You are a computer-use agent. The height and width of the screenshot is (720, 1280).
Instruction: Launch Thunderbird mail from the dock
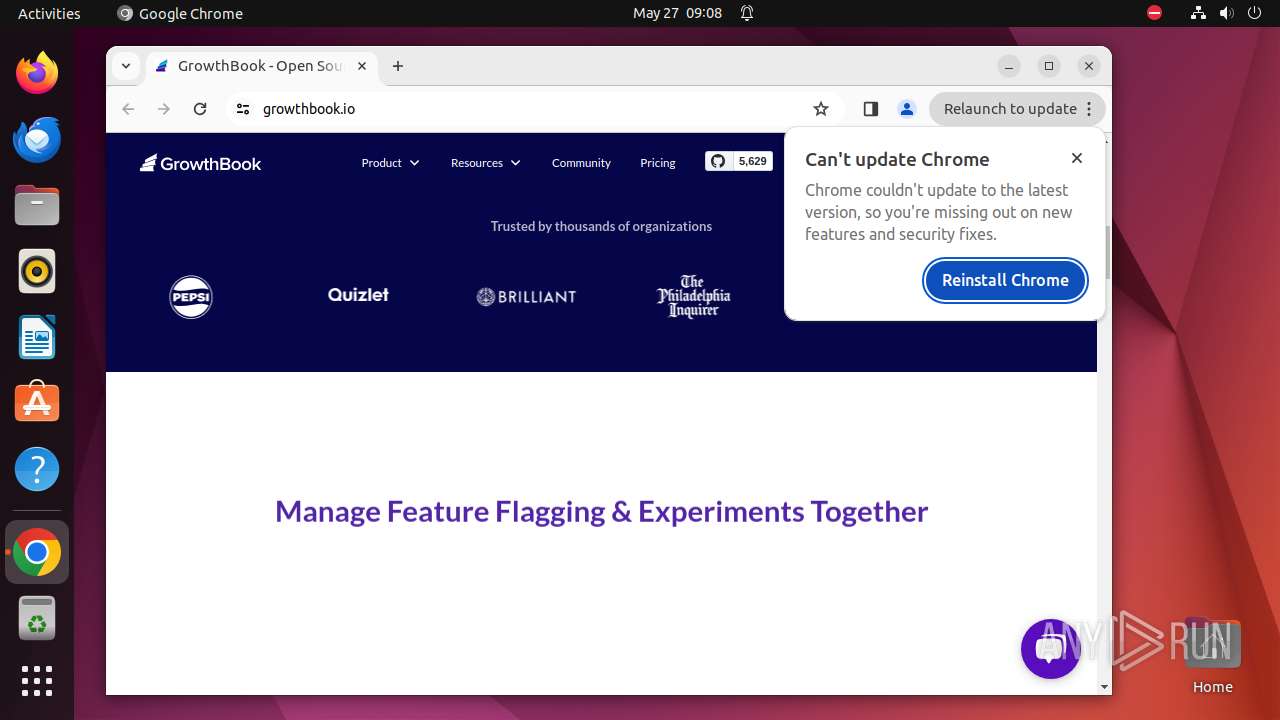pyautogui.click(x=37, y=139)
